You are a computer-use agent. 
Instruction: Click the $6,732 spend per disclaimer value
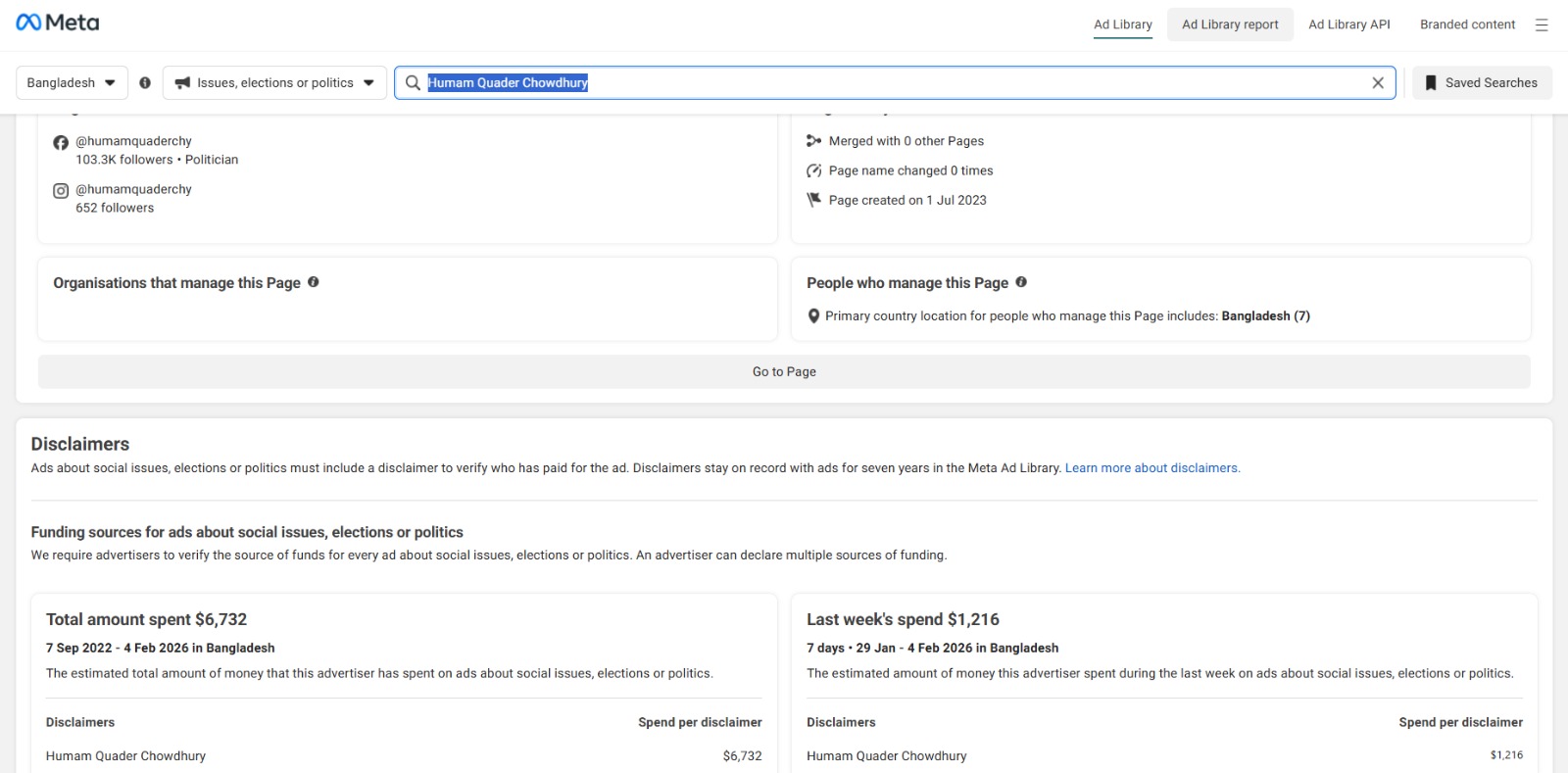click(x=743, y=756)
